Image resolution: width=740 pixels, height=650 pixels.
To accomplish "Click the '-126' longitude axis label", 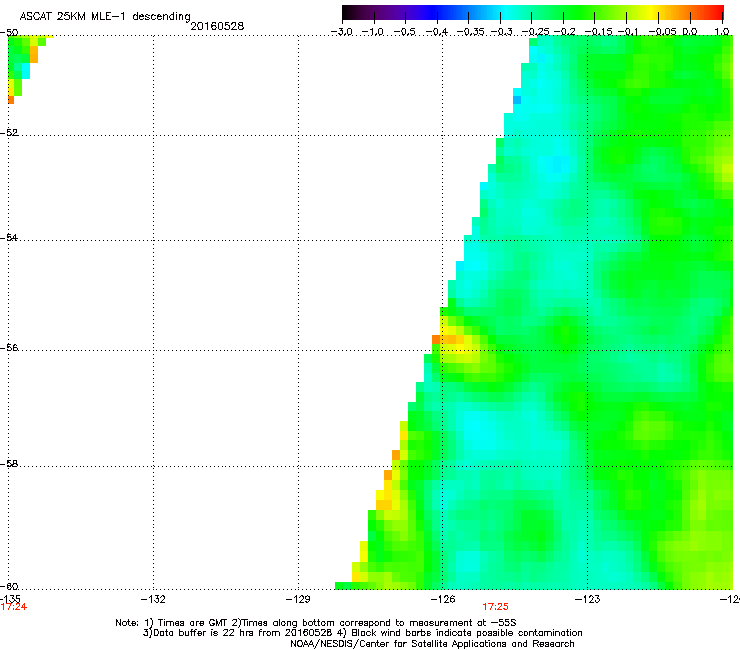I will tap(443, 599).
